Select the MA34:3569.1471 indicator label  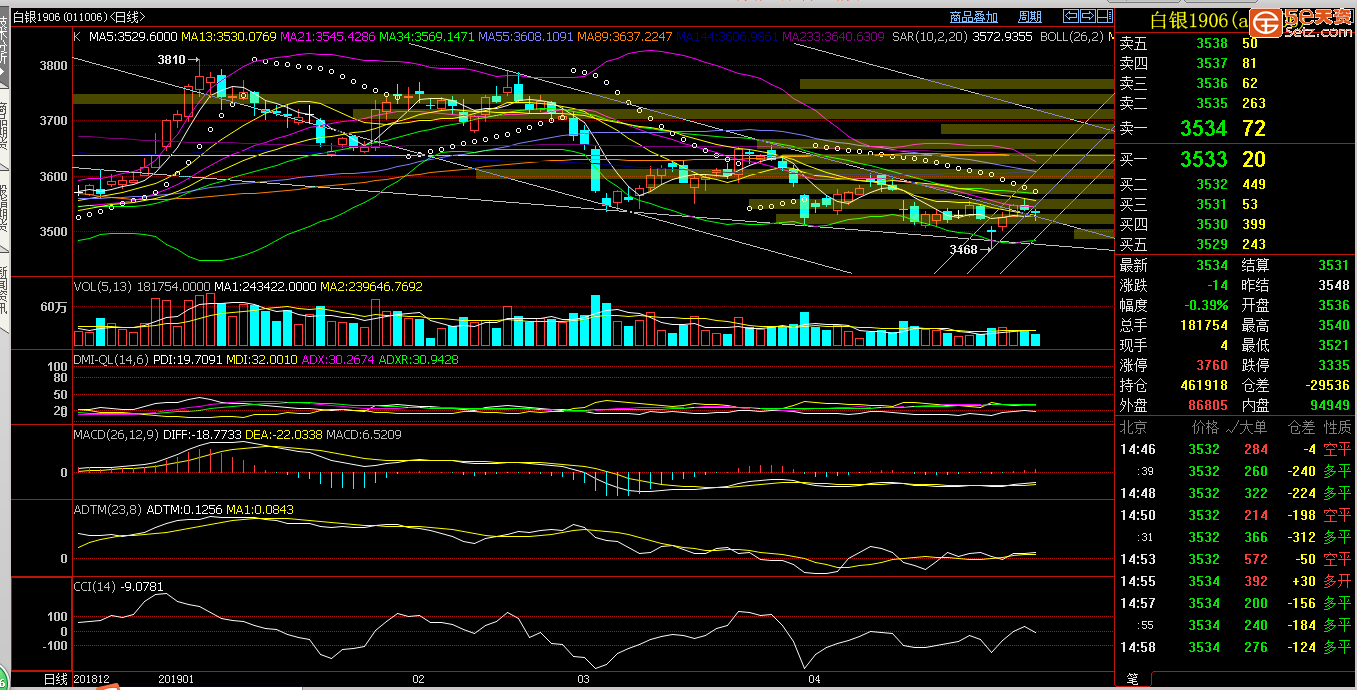point(427,37)
